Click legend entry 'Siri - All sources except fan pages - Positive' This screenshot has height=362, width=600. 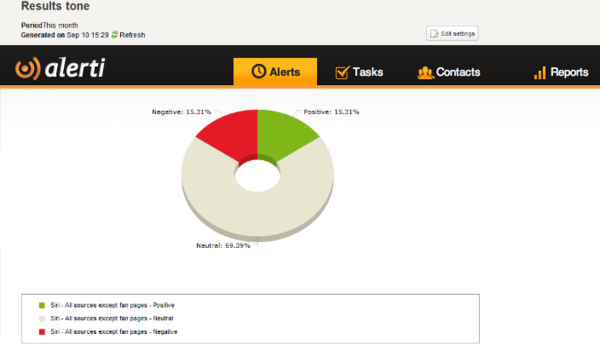(x=112, y=305)
